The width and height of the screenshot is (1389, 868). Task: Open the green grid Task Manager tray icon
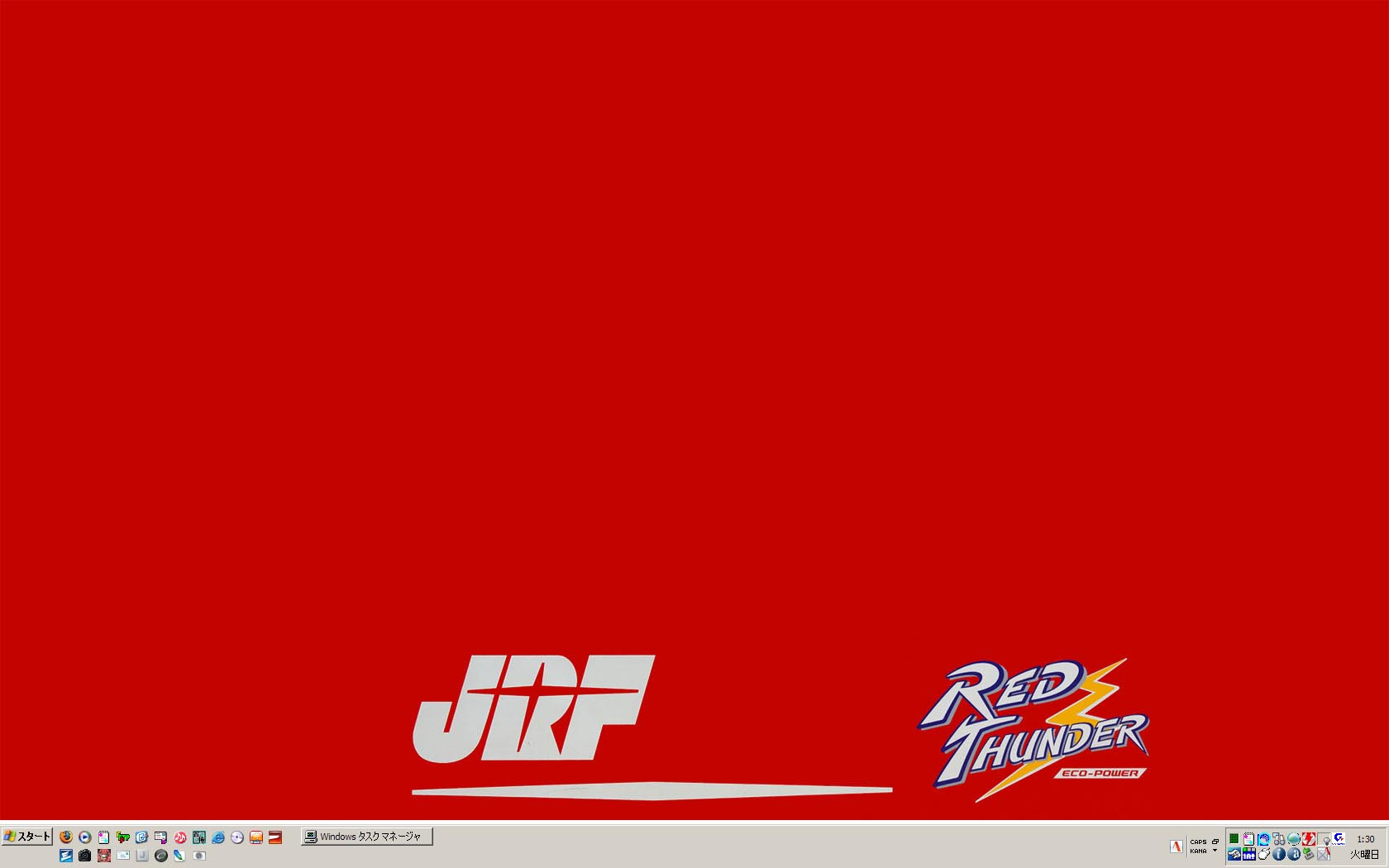point(1234,839)
